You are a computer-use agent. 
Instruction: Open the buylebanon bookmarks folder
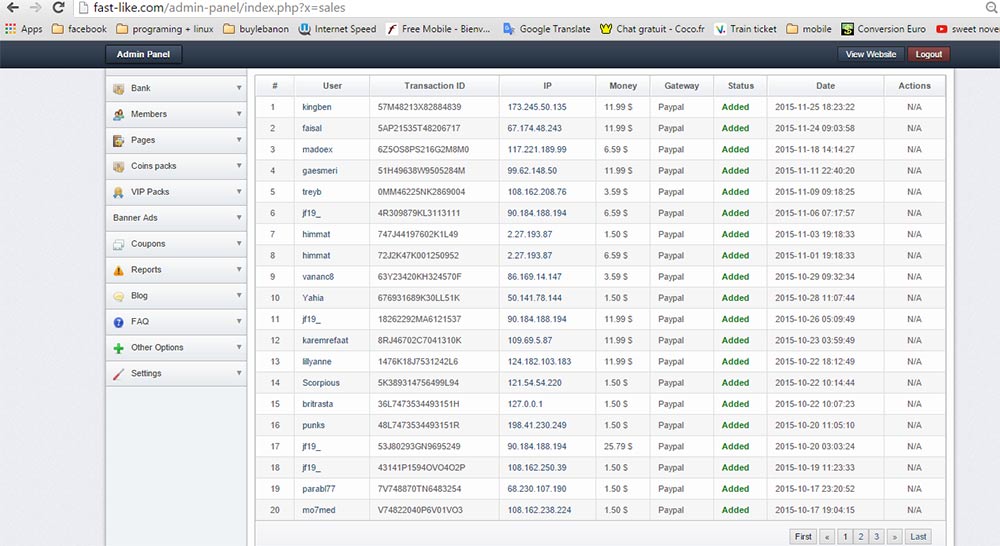256,29
